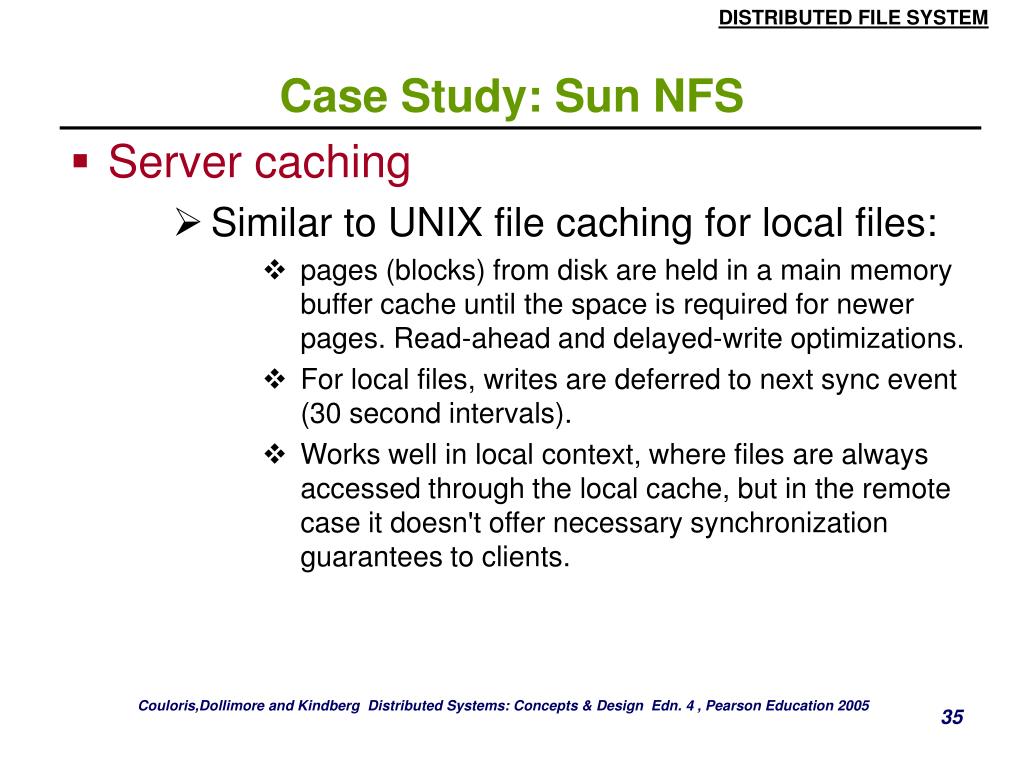Click the line 'buffer cache until the space is required'
Viewport: 1024px width, 768px height.
[x=607, y=304]
